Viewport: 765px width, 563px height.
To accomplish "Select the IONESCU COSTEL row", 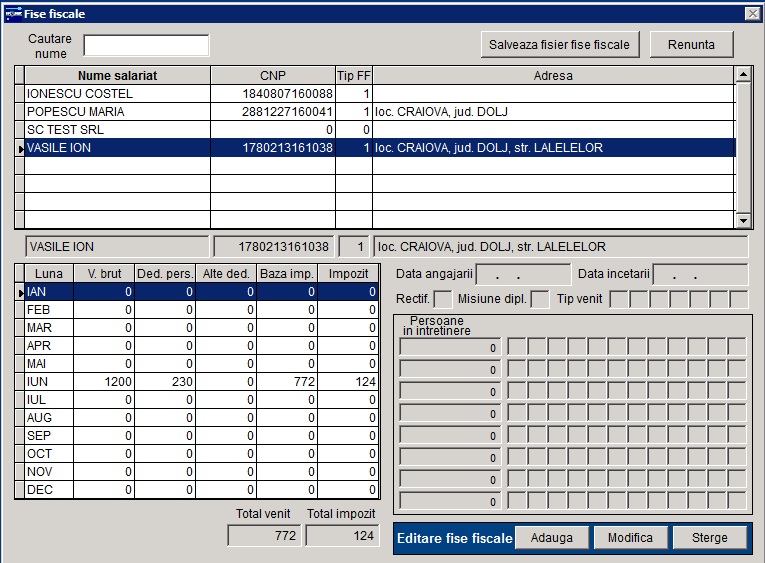I will coord(375,93).
